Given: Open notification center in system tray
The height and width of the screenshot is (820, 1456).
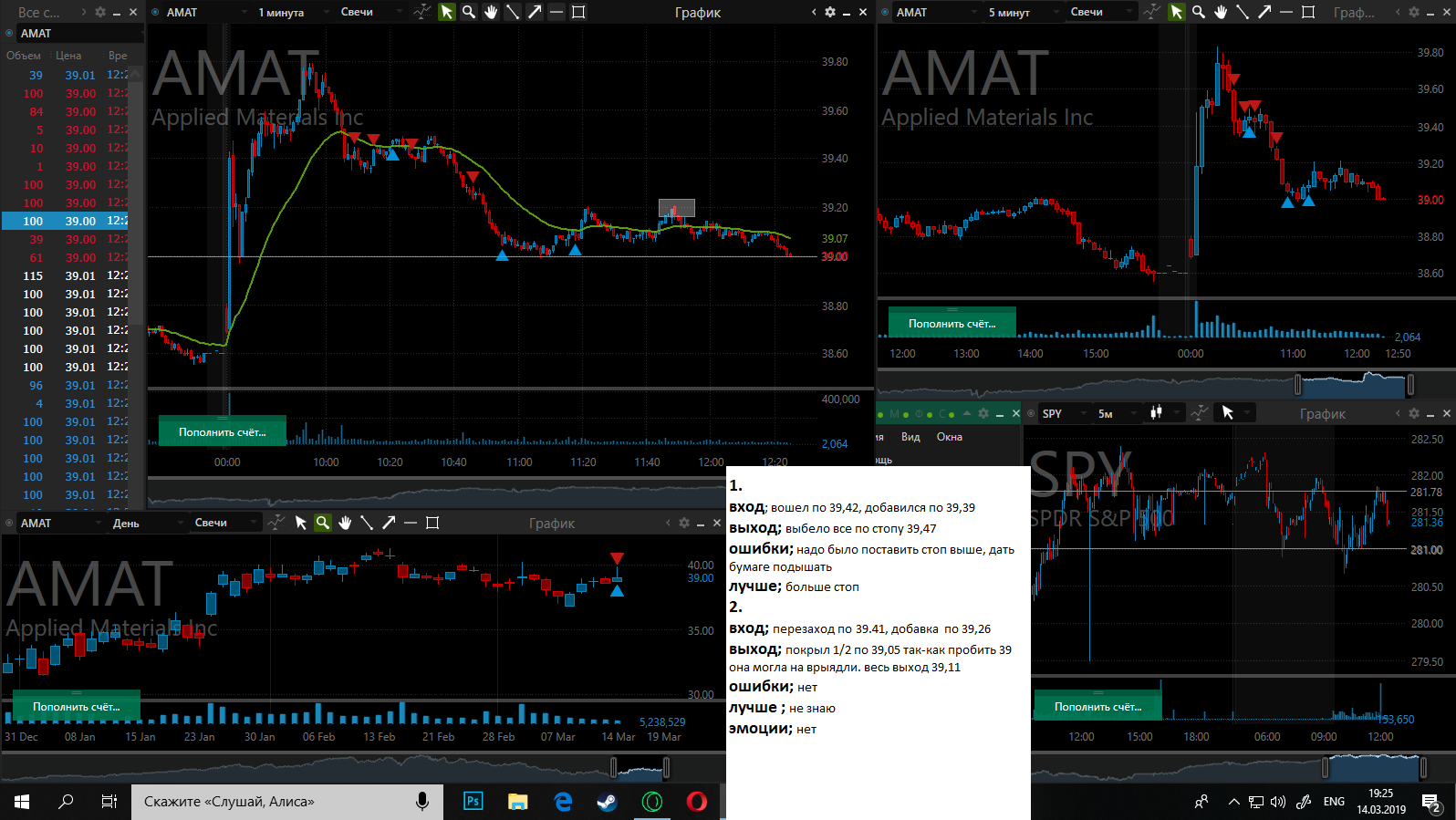Looking at the screenshot, I should (x=1431, y=803).
